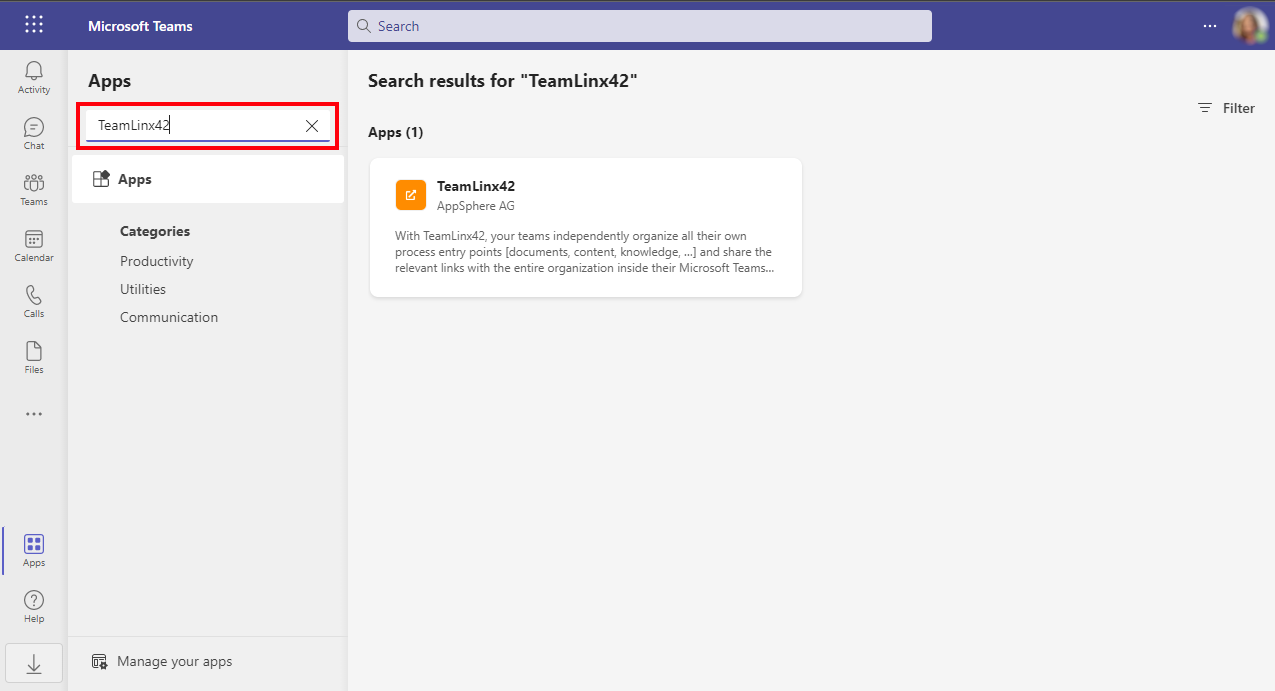
Task: Open Activity from the left sidebar
Action: [33, 78]
